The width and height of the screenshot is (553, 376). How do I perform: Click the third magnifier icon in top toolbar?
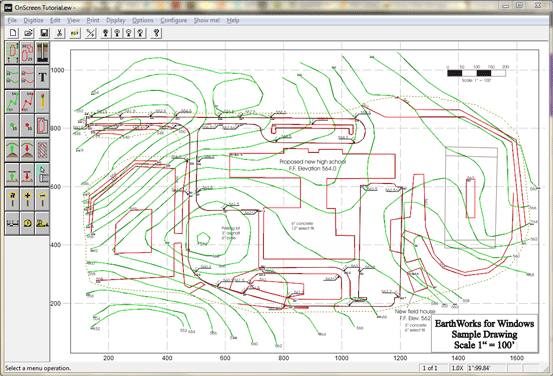click(129, 33)
